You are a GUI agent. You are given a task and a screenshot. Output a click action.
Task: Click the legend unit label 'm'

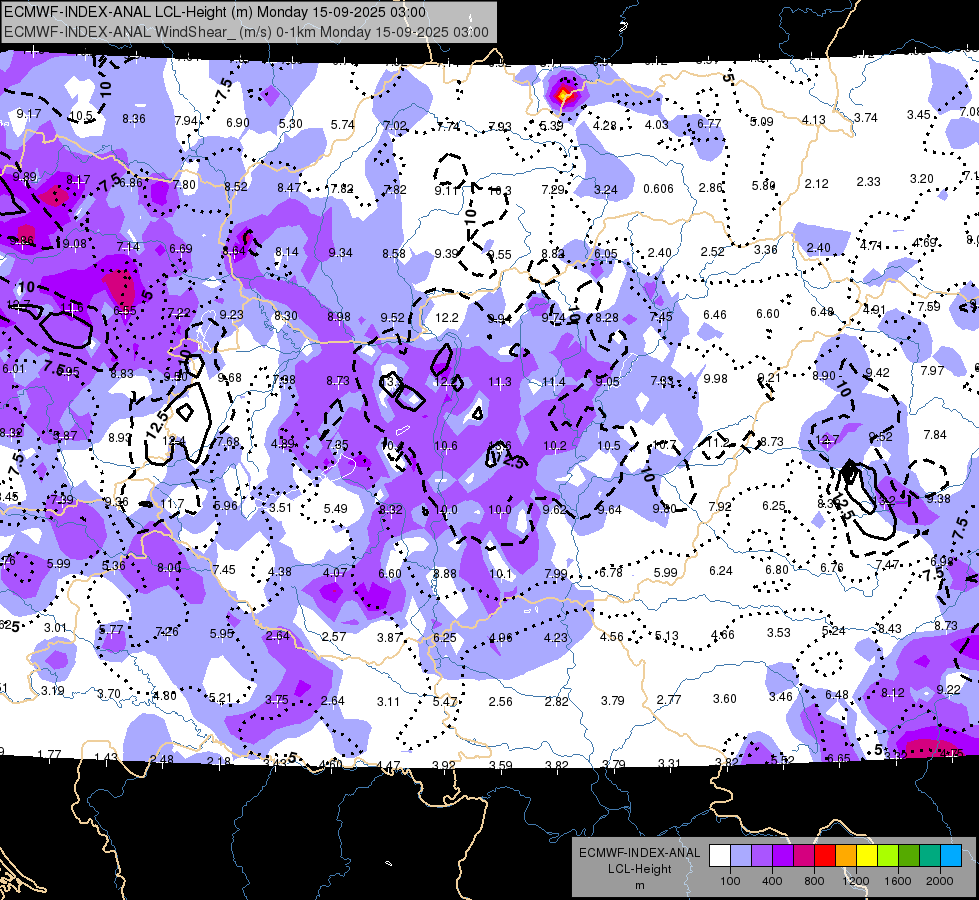click(x=640, y=885)
